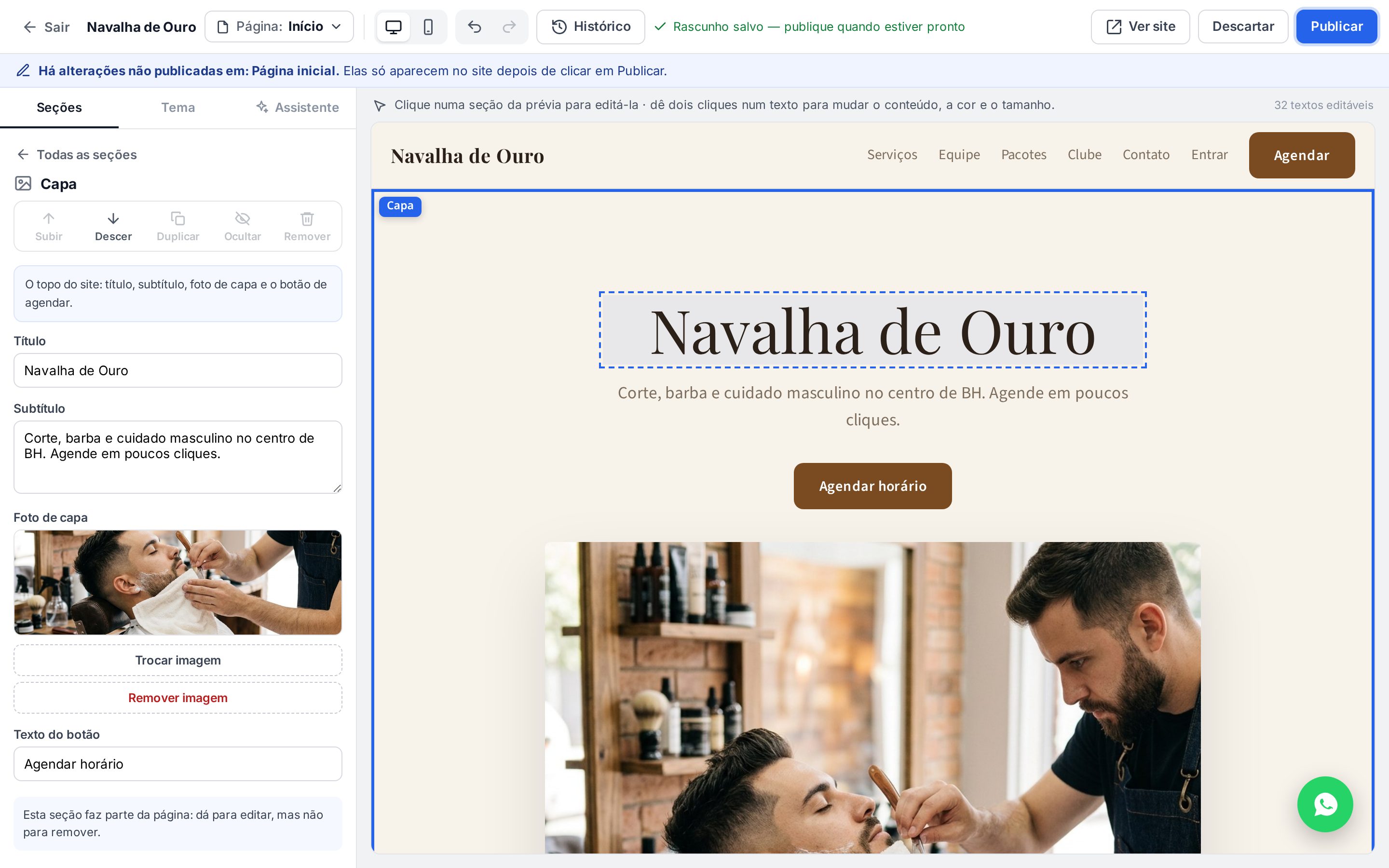Click the blue Capa section label
This screenshot has width=1389, height=868.
point(400,206)
